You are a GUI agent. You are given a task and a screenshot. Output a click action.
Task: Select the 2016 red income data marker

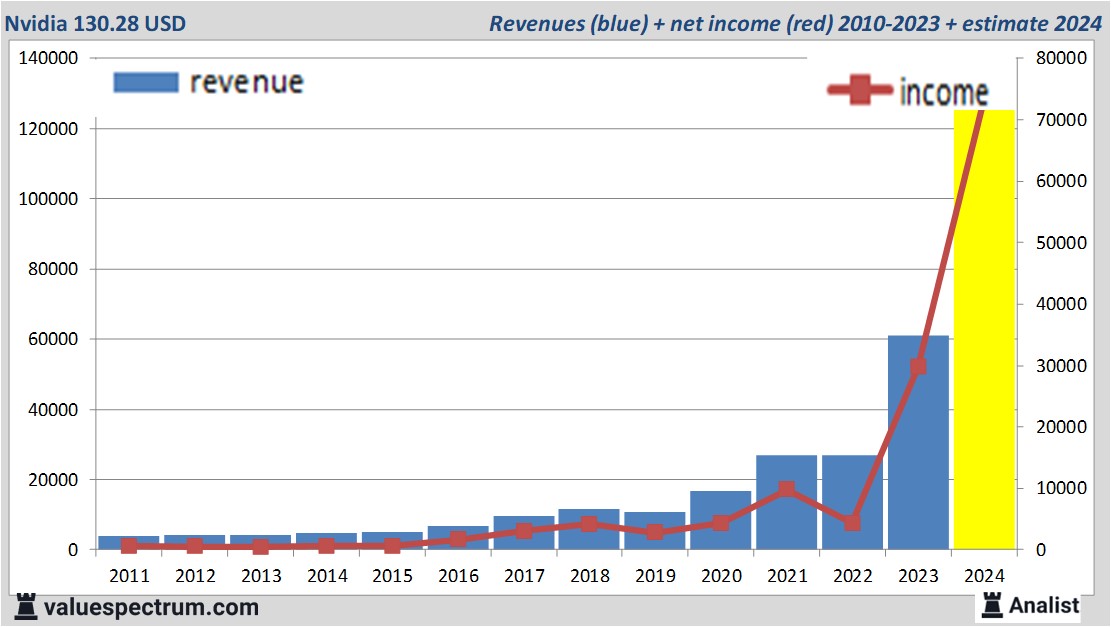[457, 539]
